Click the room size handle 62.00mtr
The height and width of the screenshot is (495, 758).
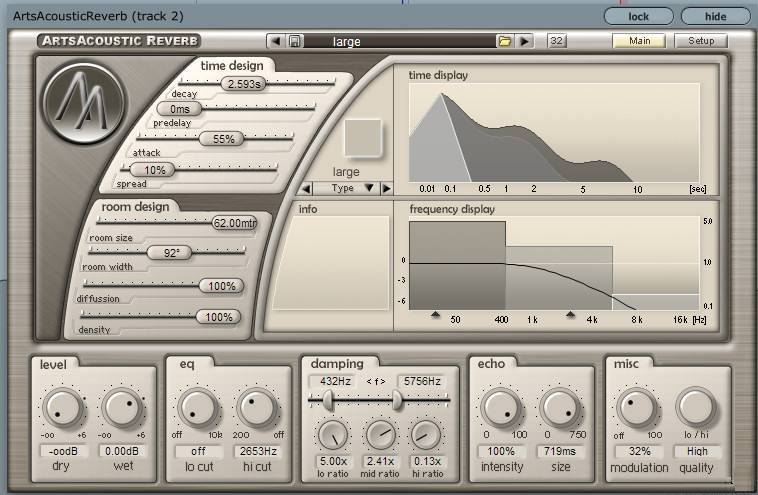(235, 223)
